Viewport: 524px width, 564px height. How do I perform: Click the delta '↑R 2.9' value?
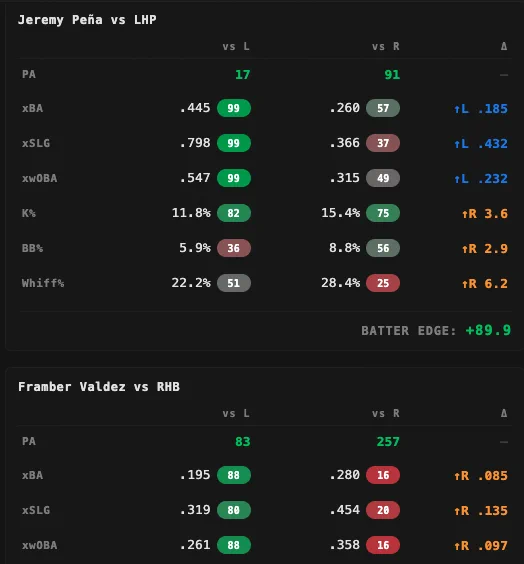coord(485,249)
